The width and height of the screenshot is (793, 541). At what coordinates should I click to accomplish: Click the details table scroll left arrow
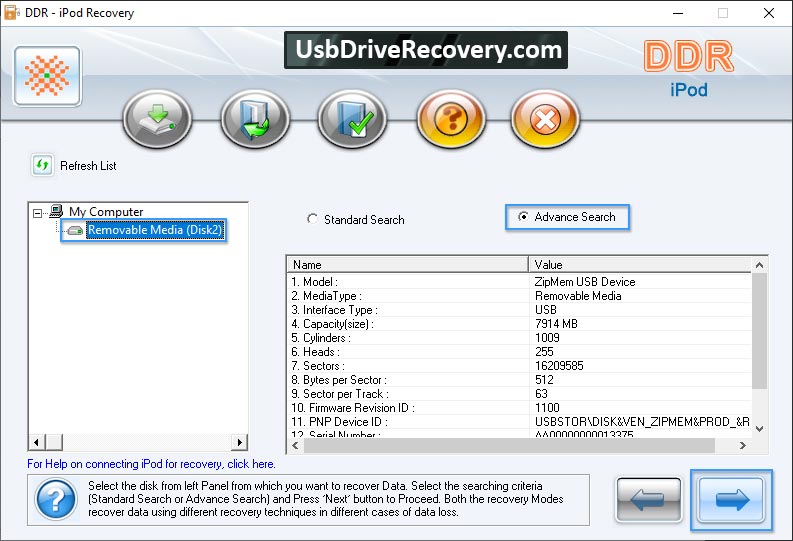295,445
